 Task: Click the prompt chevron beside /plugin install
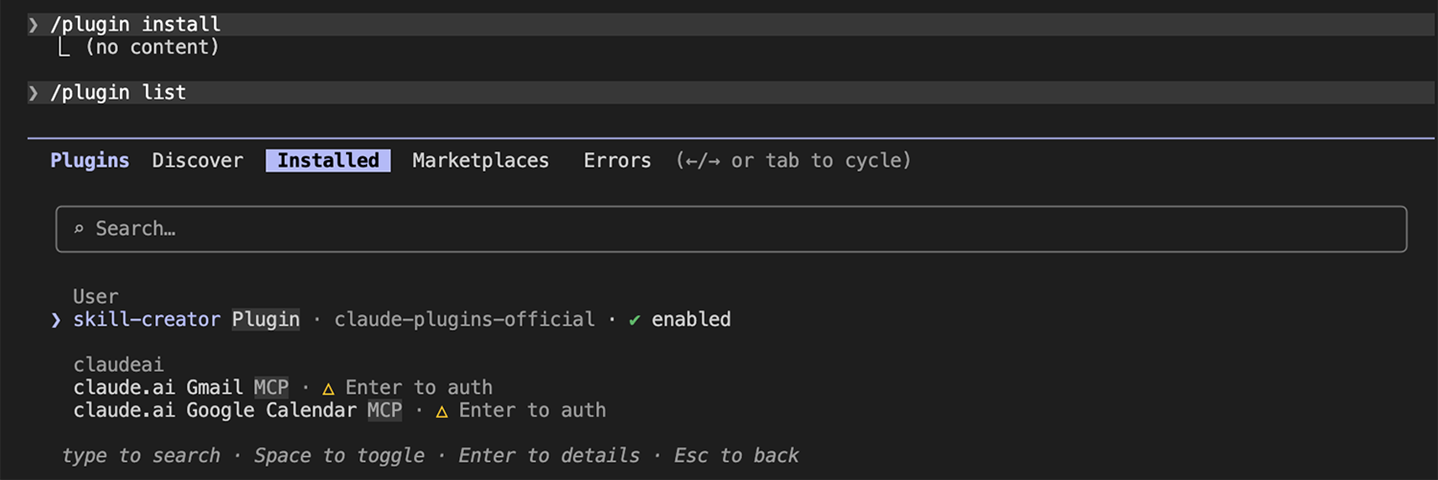point(33,24)
